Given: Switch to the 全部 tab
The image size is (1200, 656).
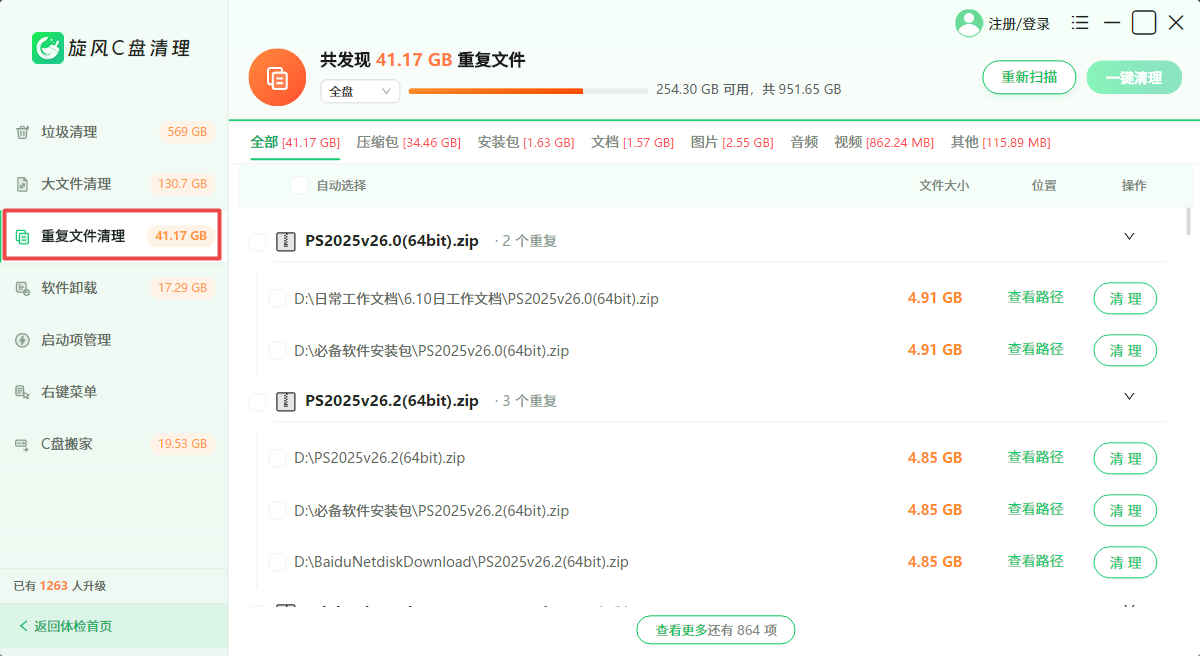Looking at the screenshot, I should (x=295, y=143).
